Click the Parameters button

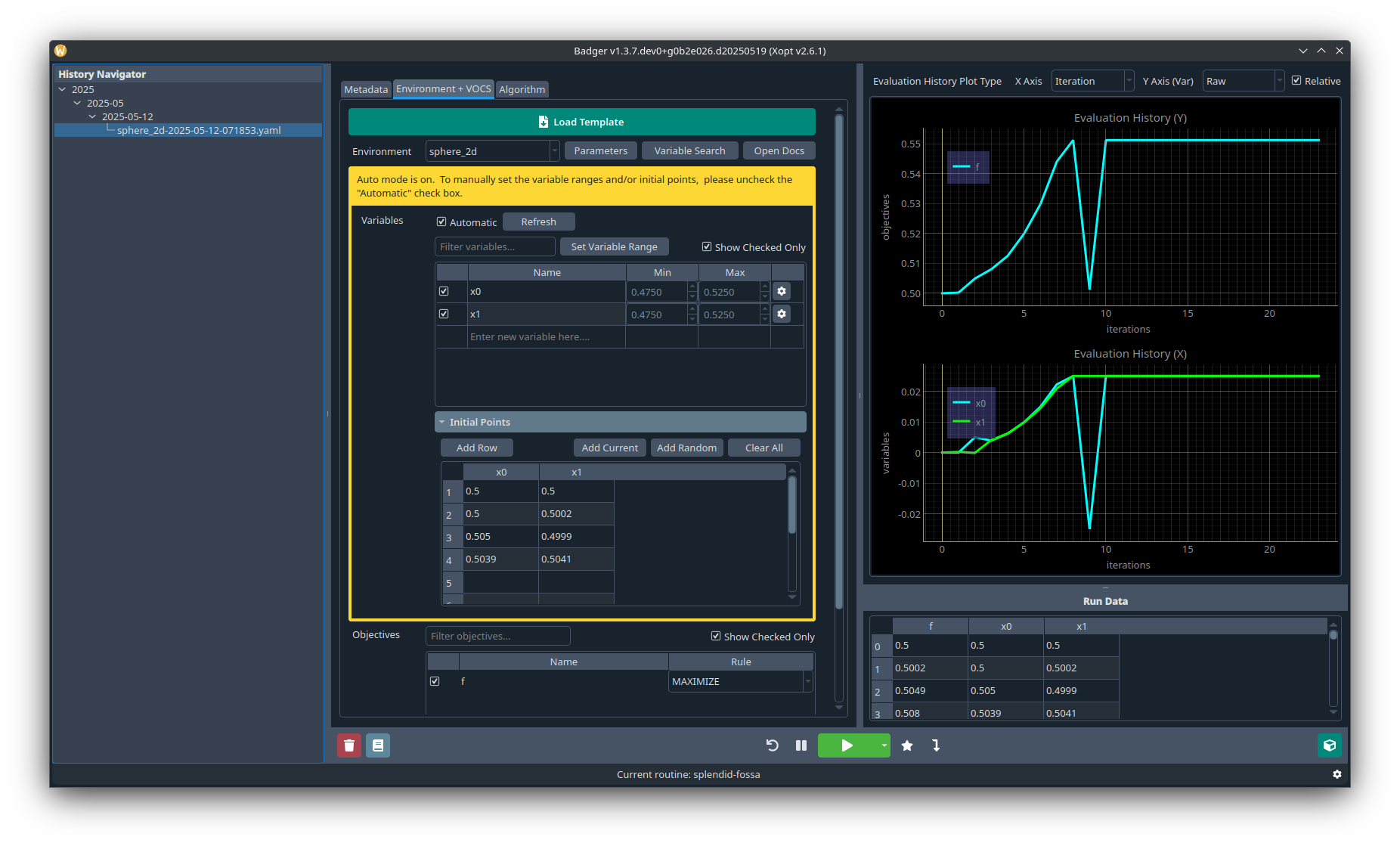tap(601, 150)
